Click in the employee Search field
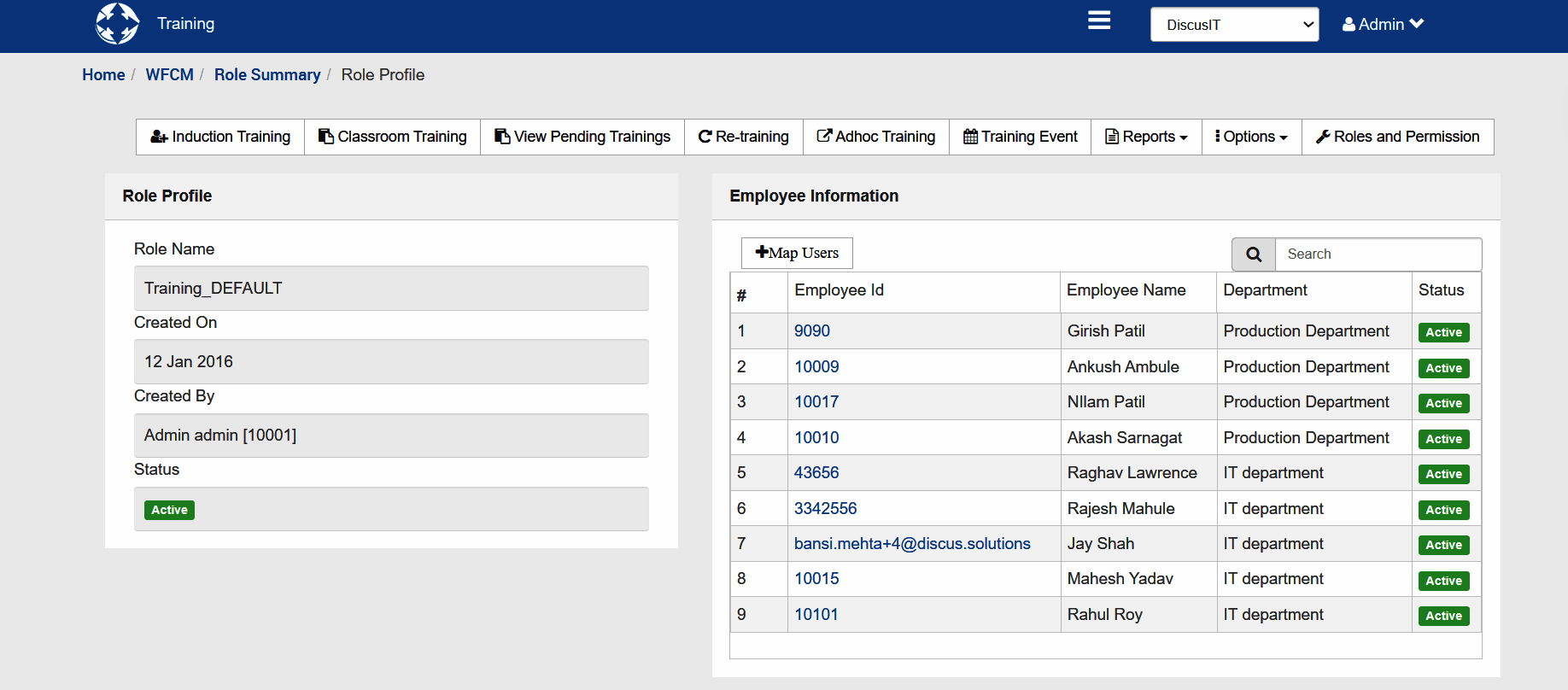1568x690 pixels. pos(1378,254)
